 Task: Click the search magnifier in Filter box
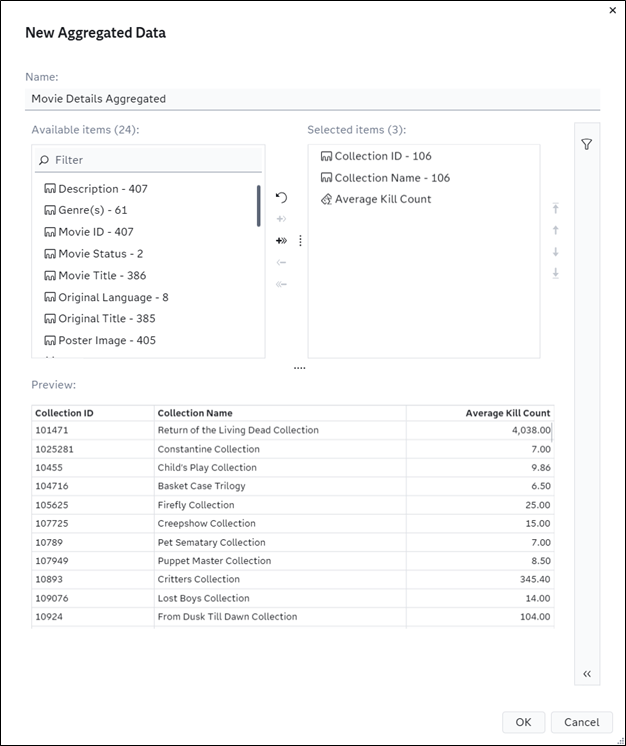coord(44,160)
